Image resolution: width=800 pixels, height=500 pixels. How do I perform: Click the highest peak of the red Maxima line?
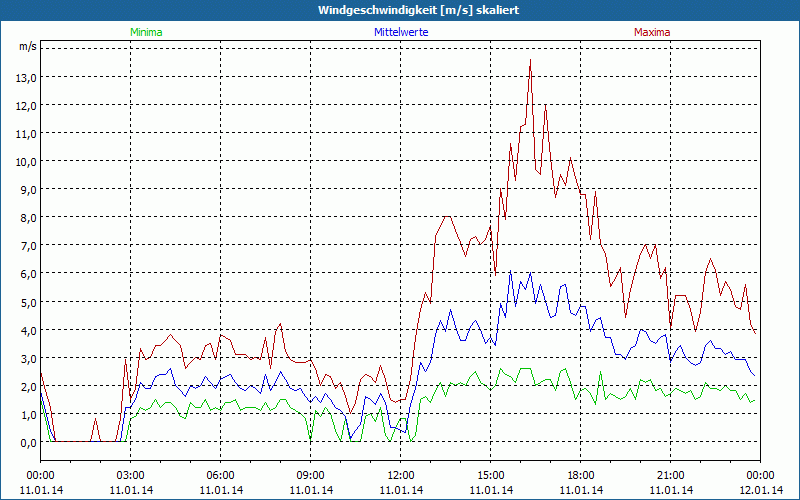click(x=530, y=60)
